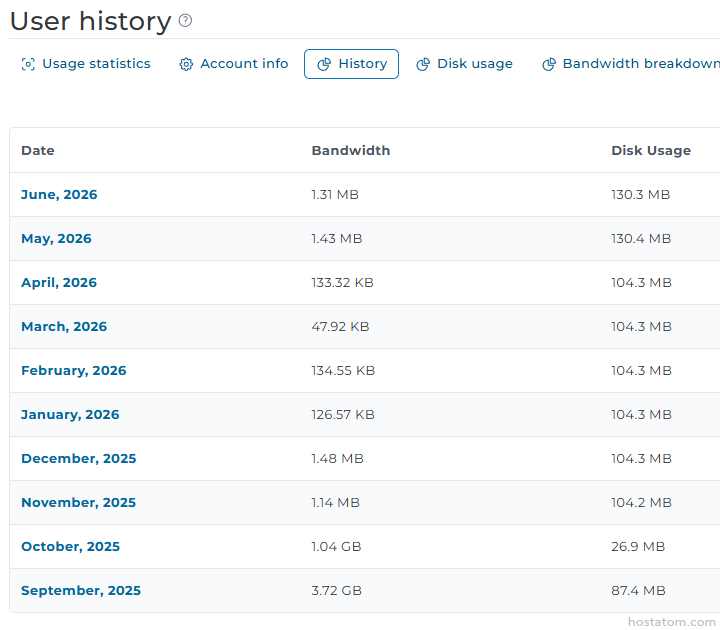Go to the Disk usage tab
Screen dimensions: 720x630
(x=464, y=64)
